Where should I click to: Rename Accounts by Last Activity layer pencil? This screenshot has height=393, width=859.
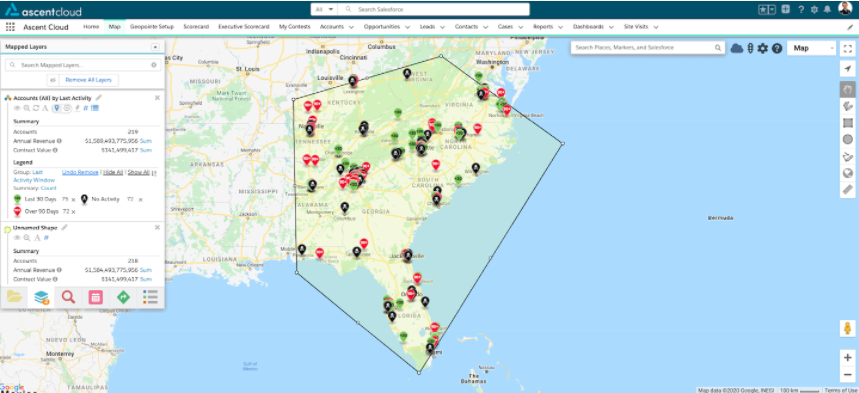click(x=99, y=98)
